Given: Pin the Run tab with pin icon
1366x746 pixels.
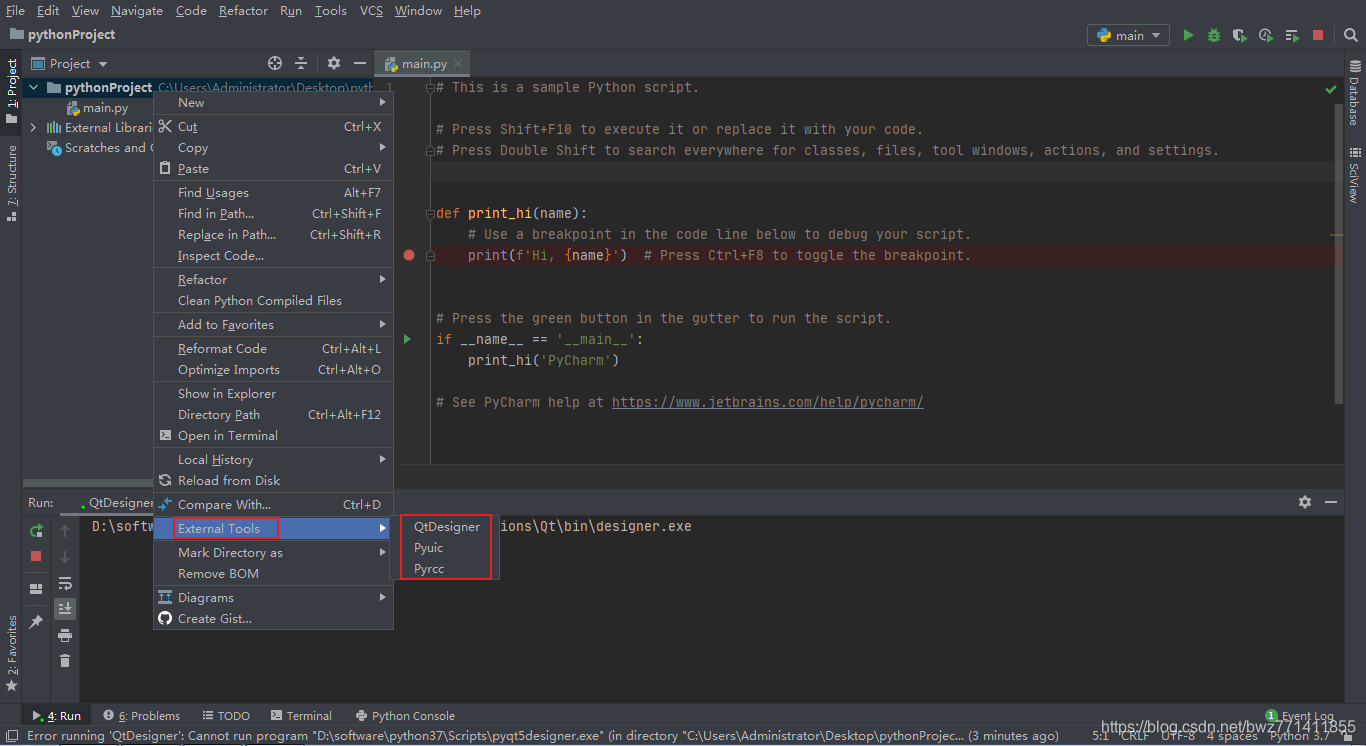Looking at the screenshot, I should [x=36, y=621].
